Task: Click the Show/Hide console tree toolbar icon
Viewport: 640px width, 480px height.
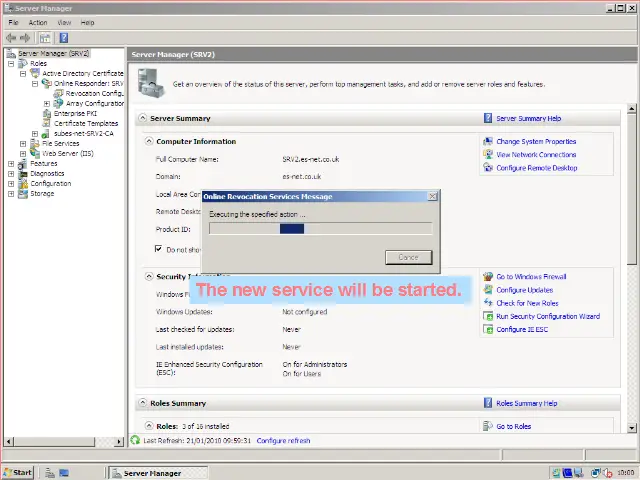Action: point(45,38)
